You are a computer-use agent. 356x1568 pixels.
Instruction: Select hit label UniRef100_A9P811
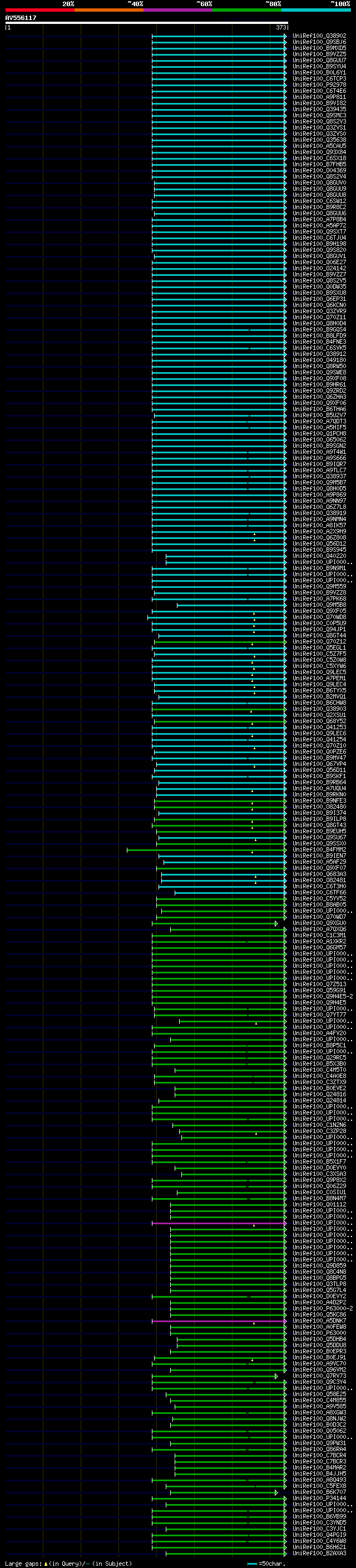[x=319, y=97]
